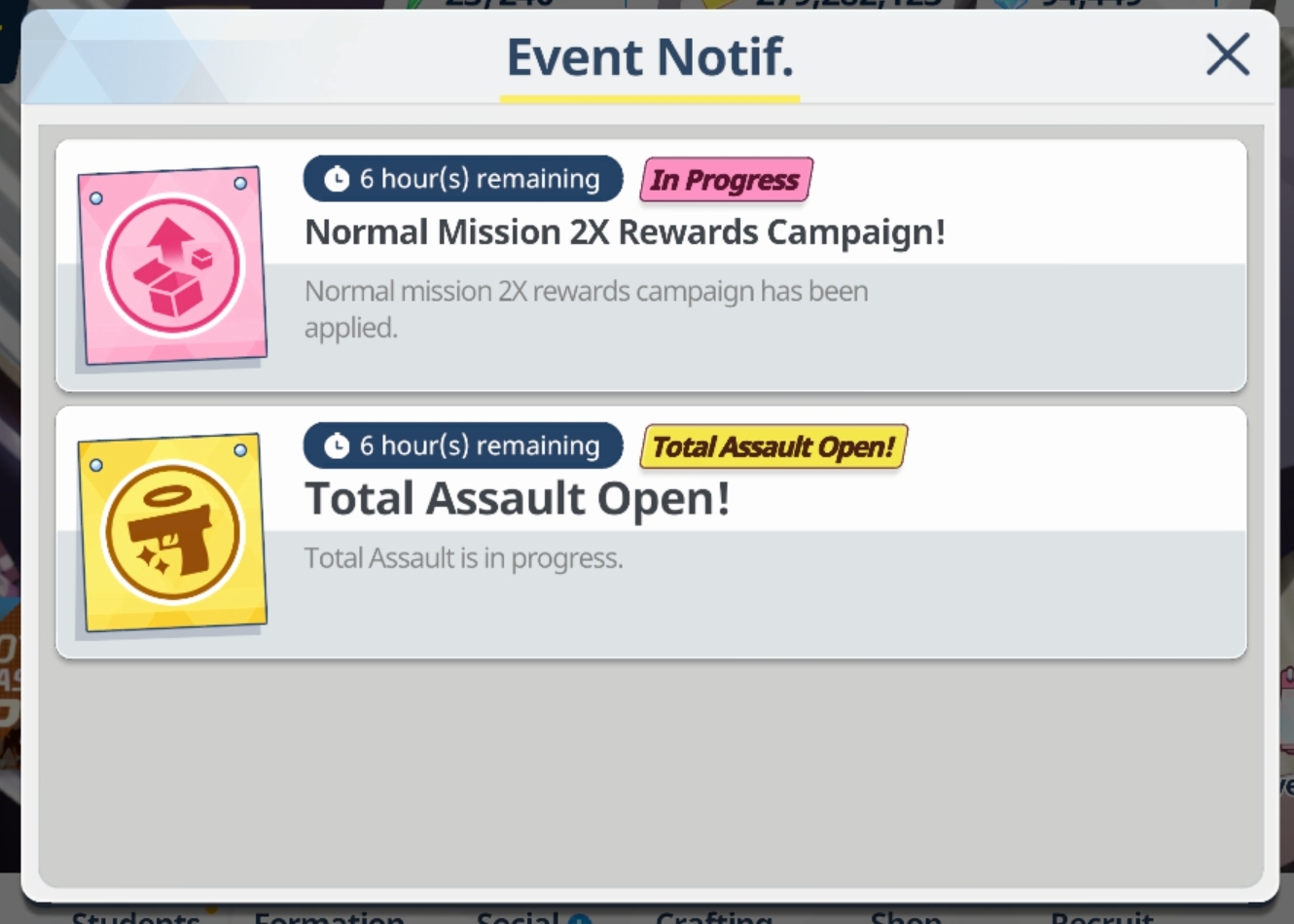The height and width of the screenshot is (924, 1294).
Task: Open the Social menu at bottom
Action: click(518, 915)
